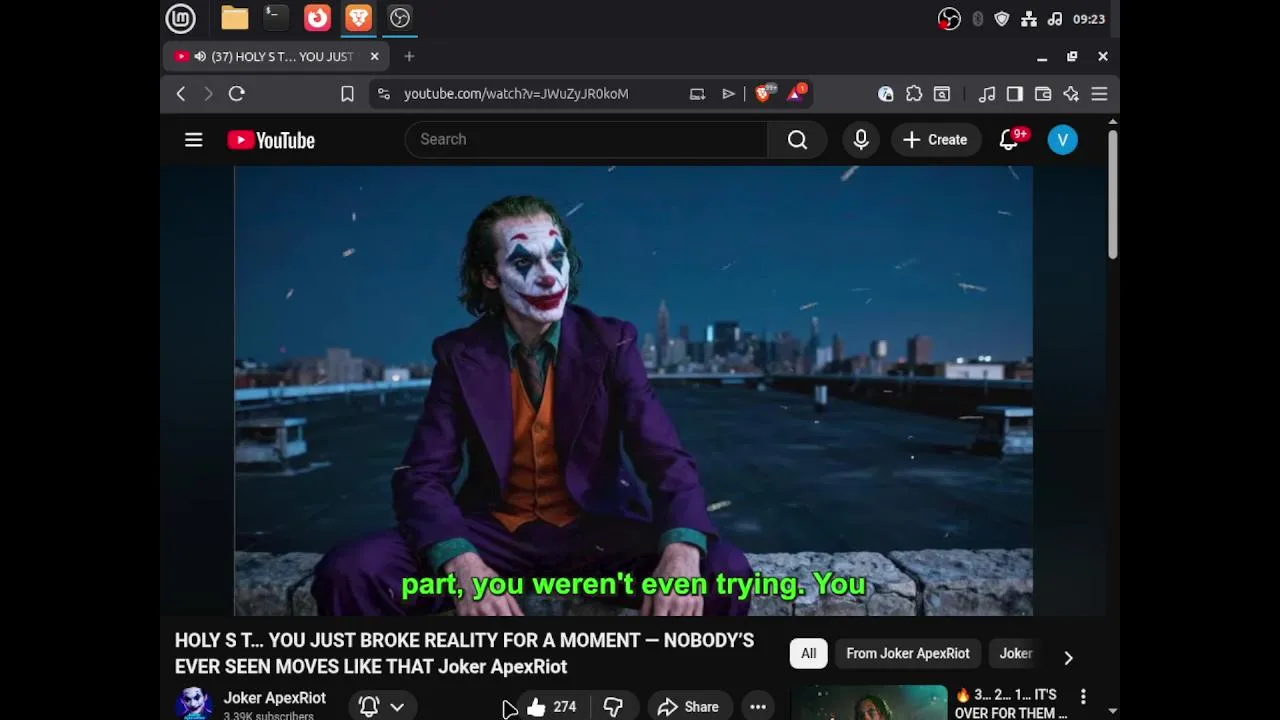Open Joker ApexRiot channel avatar
Viewport: 1280px width, 720px height.
click(x=194, y=703)
